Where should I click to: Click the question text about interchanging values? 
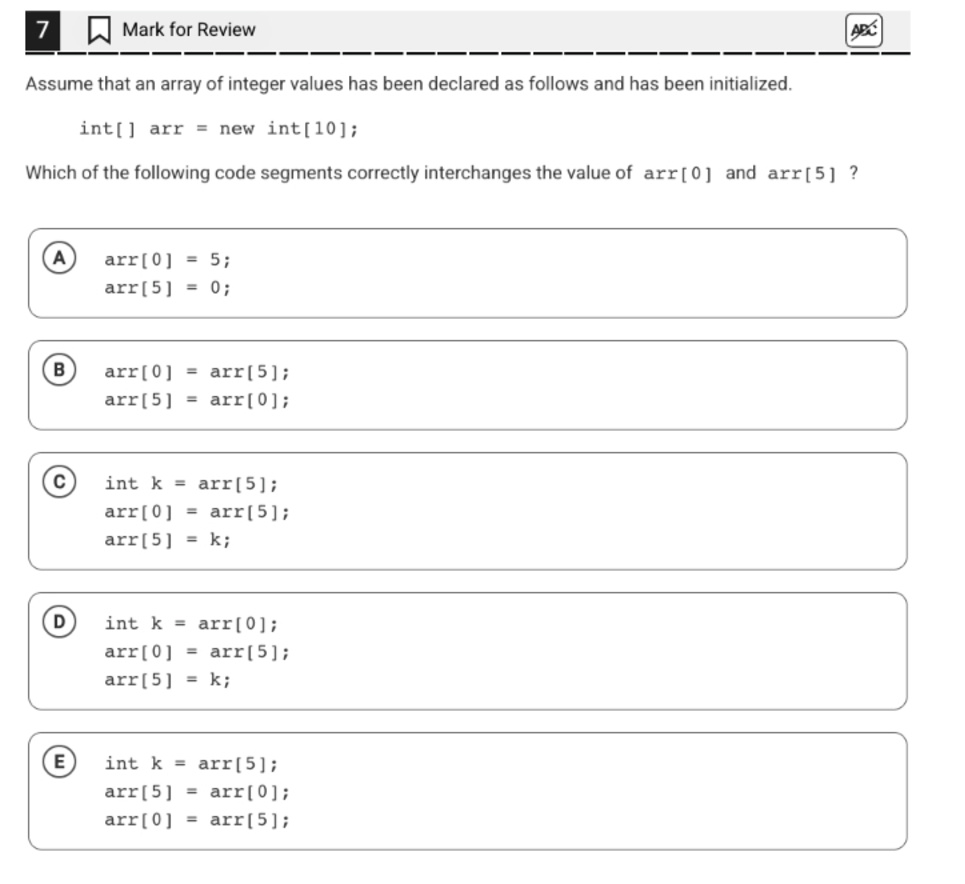442,173
